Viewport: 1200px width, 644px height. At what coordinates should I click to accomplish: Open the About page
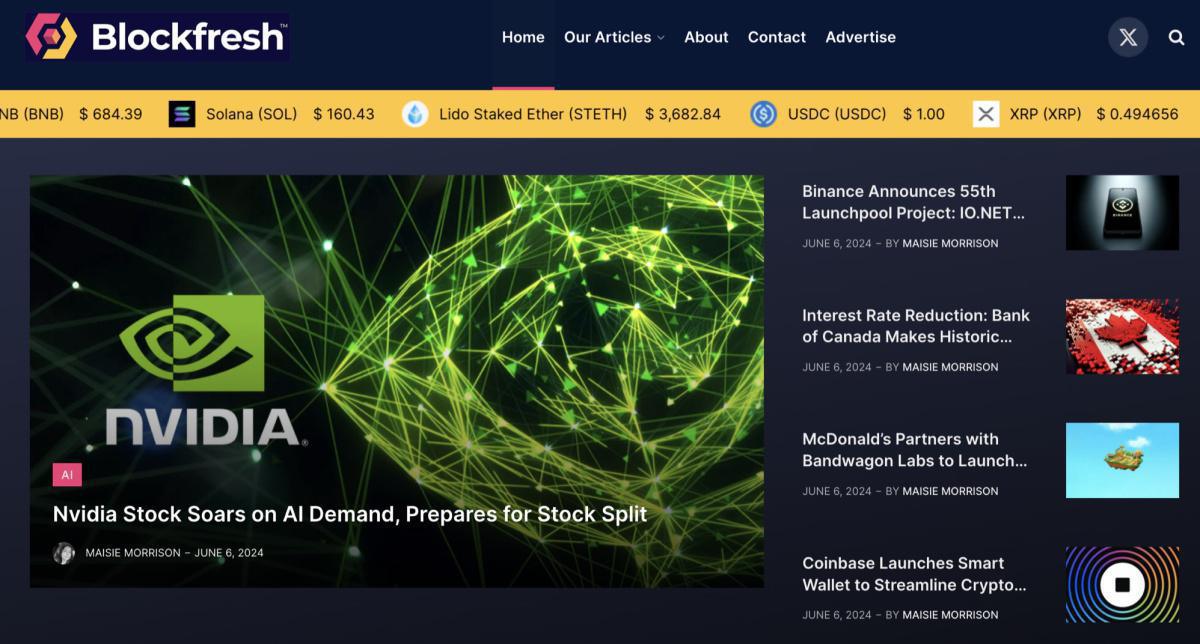(x=706, y=37)
